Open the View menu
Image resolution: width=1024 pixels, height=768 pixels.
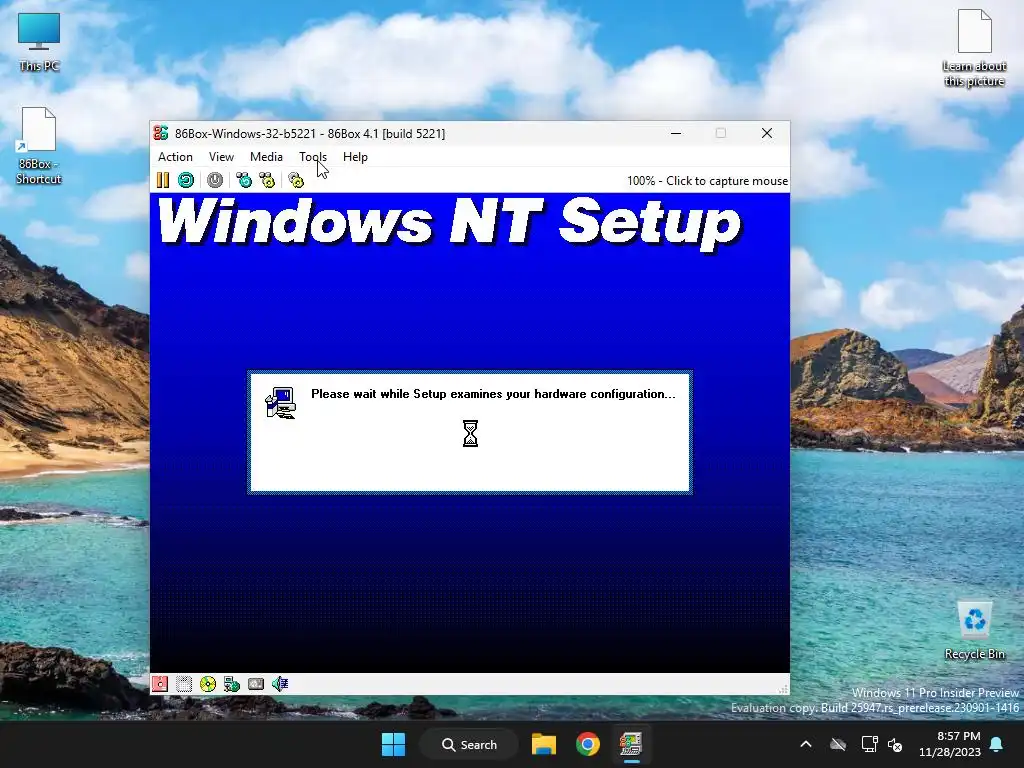tap(221, 157)
